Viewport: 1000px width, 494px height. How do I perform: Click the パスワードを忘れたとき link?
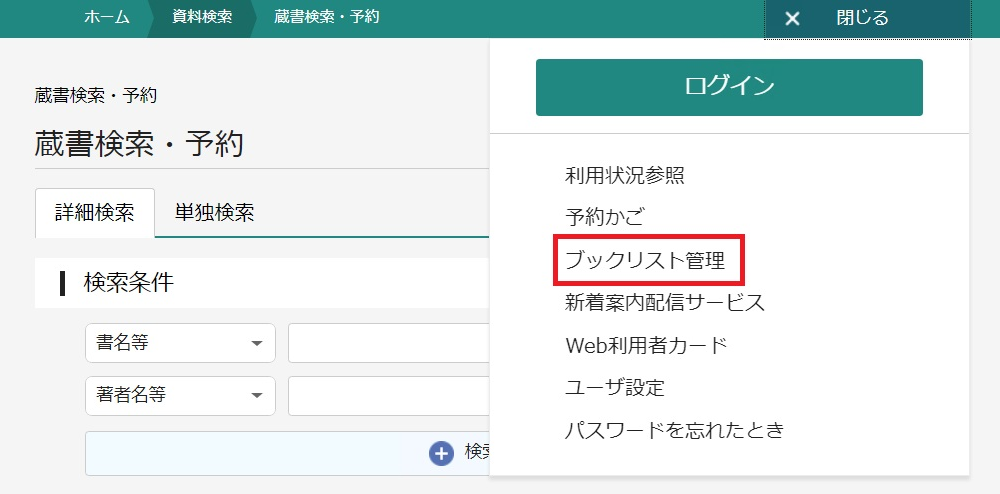tap(674, 430)
